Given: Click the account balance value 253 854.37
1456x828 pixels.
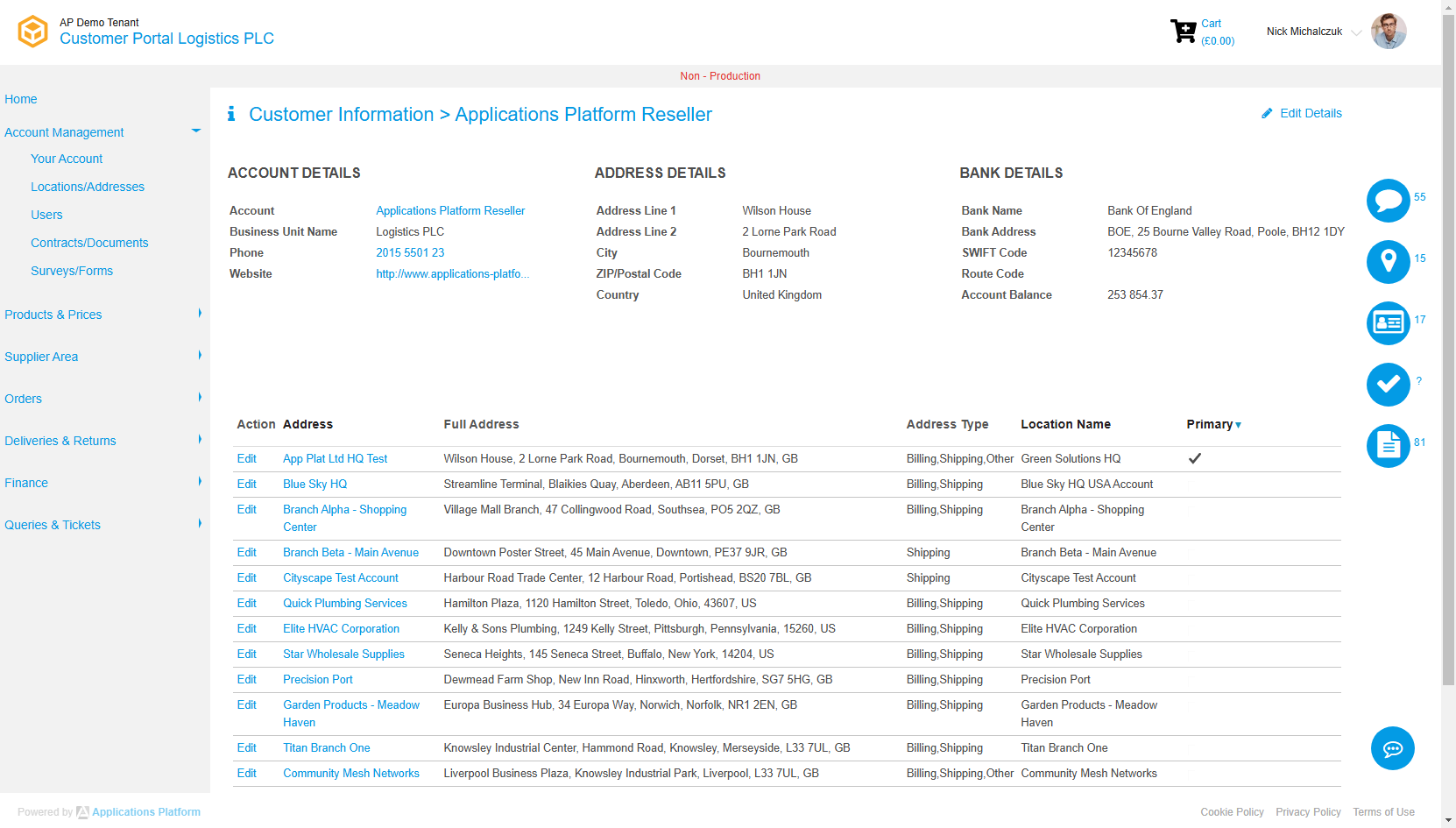Looking at the screenshot, I should [x=1134, y=294].
